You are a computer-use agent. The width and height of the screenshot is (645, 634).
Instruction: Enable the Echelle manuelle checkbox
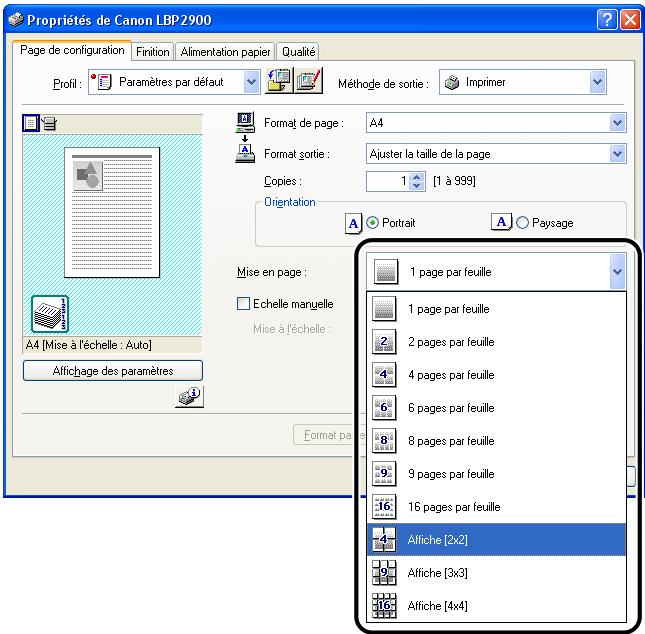click(243, 304)
